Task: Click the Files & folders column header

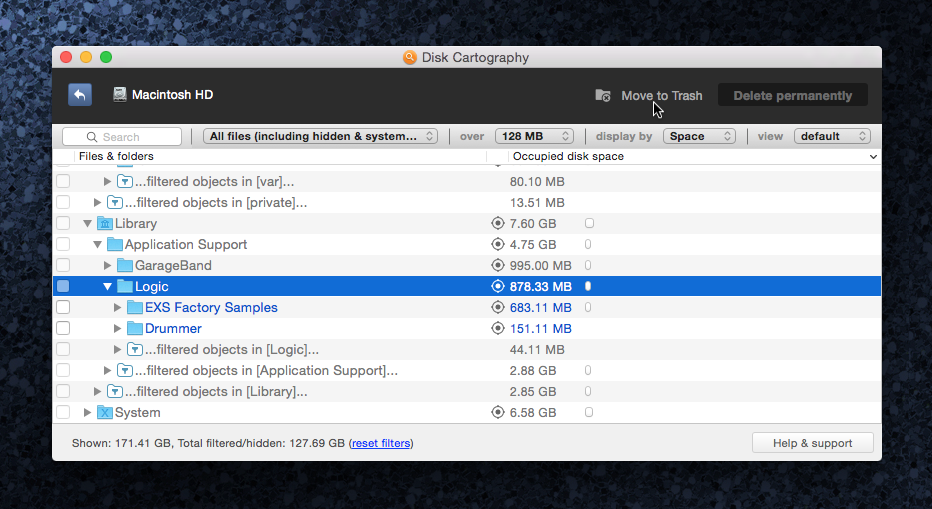Action: pos(116,156)
